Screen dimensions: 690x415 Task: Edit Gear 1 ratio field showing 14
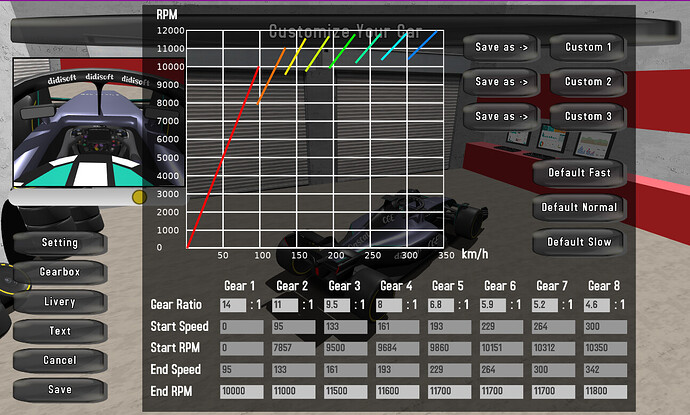pyautogui.click(x=233, y=305)
